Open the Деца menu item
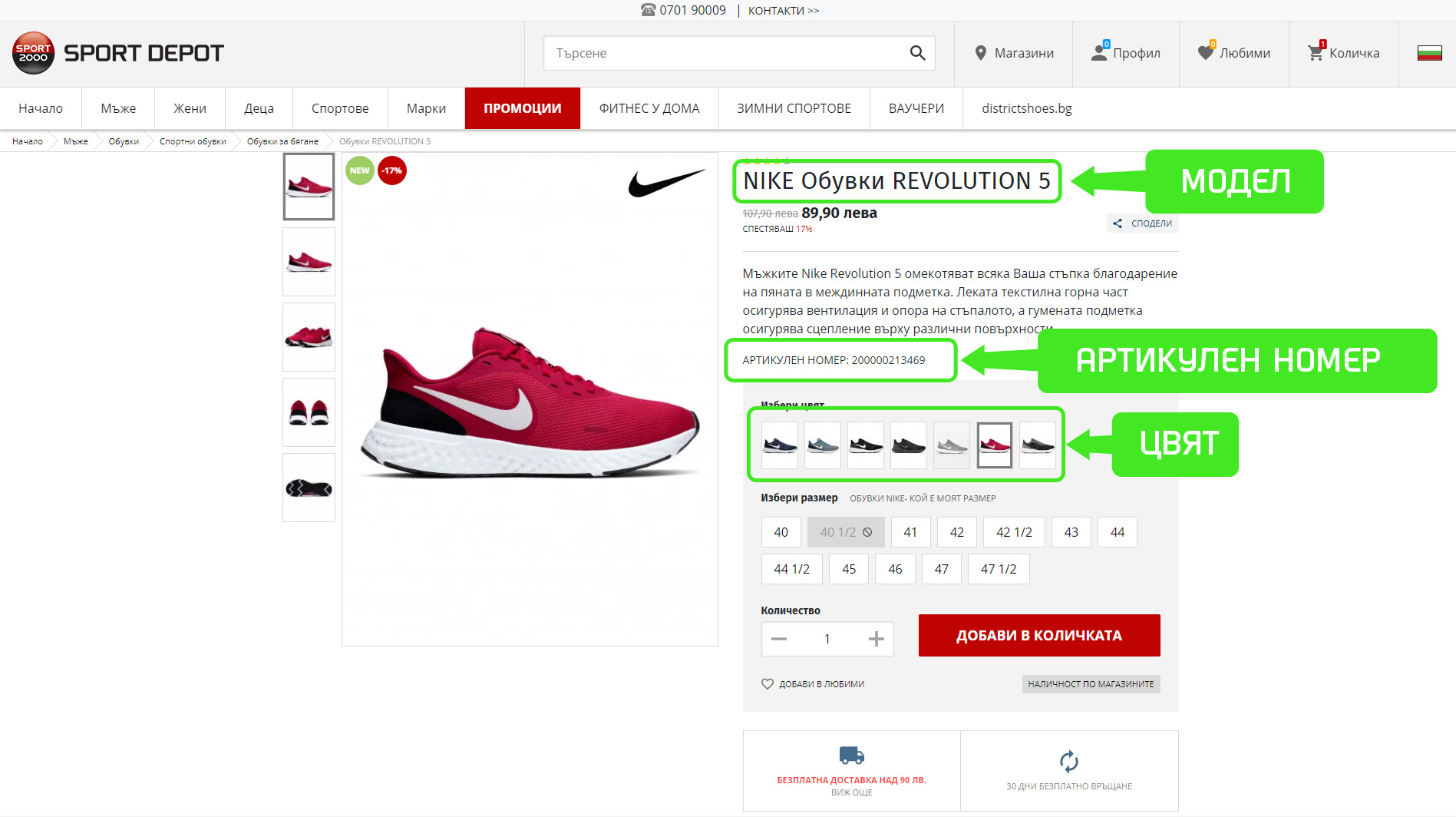 point(259,108)
